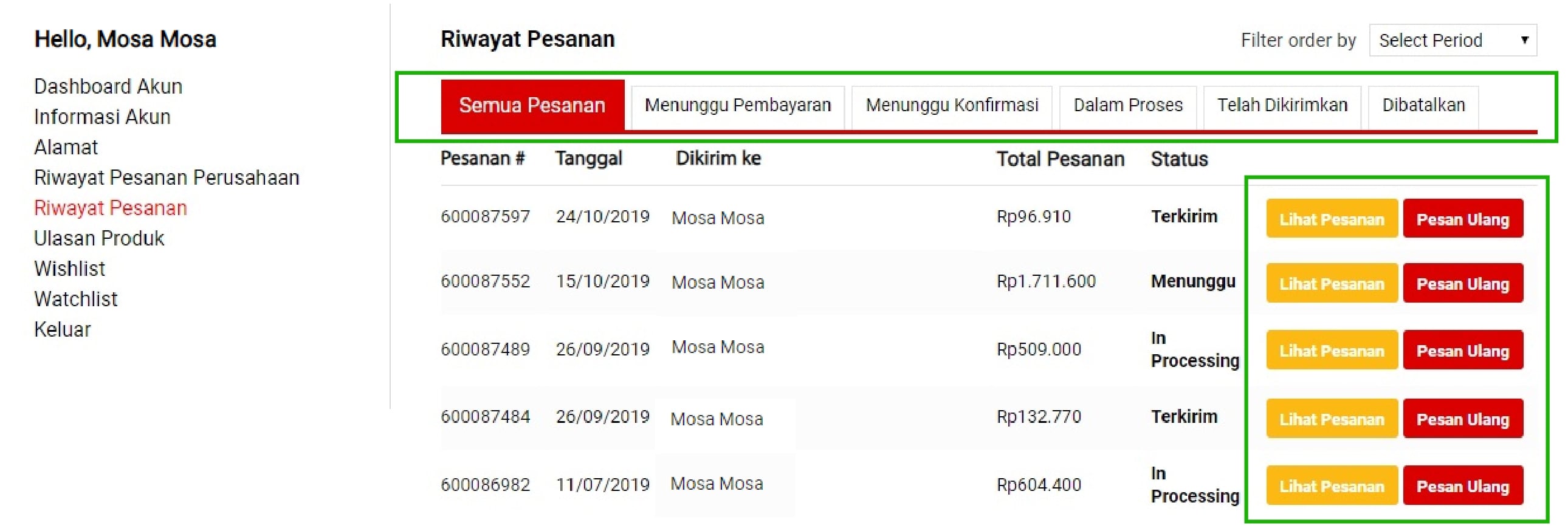
Task: Click Keluar to log out
Action: pyautogui.click(x=62, y=330)
